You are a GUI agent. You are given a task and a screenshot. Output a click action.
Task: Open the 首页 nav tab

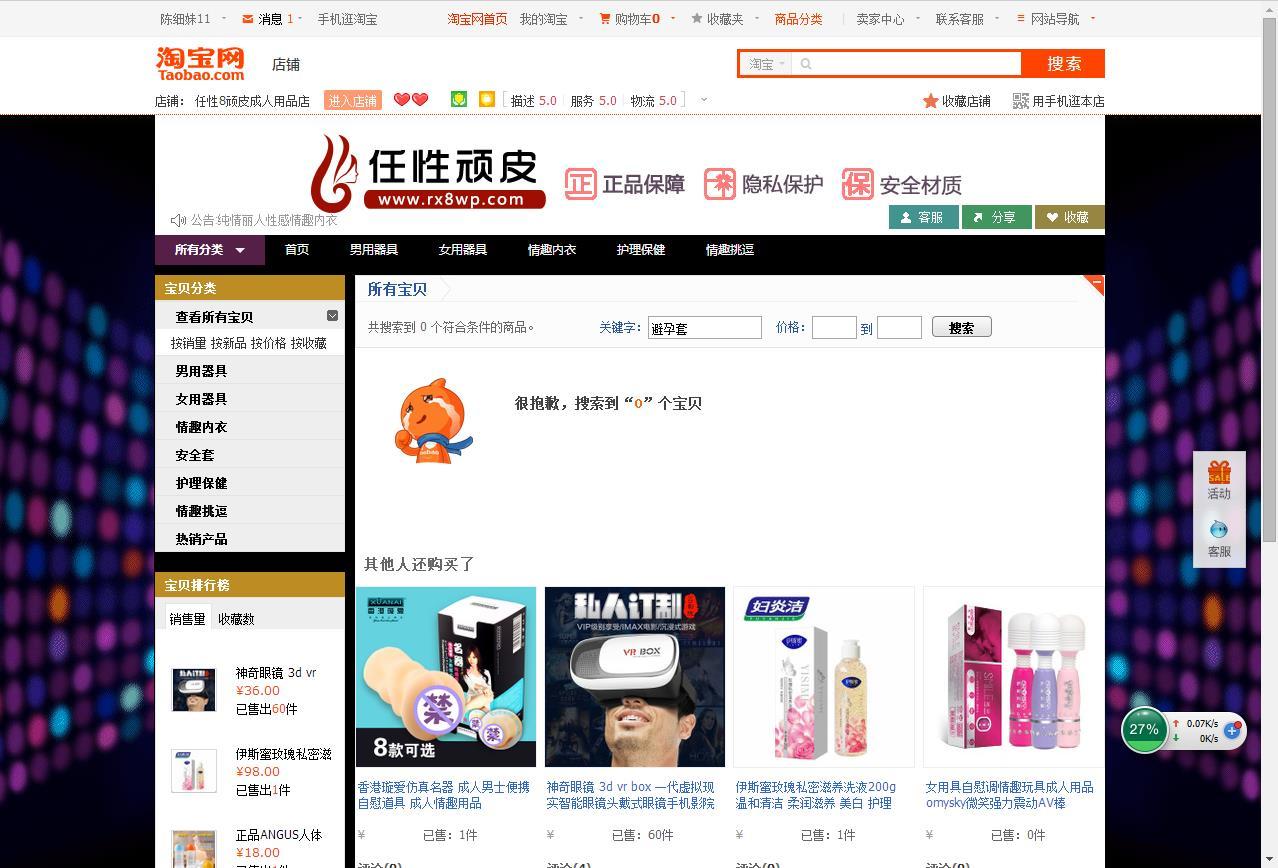pos(297,250)
